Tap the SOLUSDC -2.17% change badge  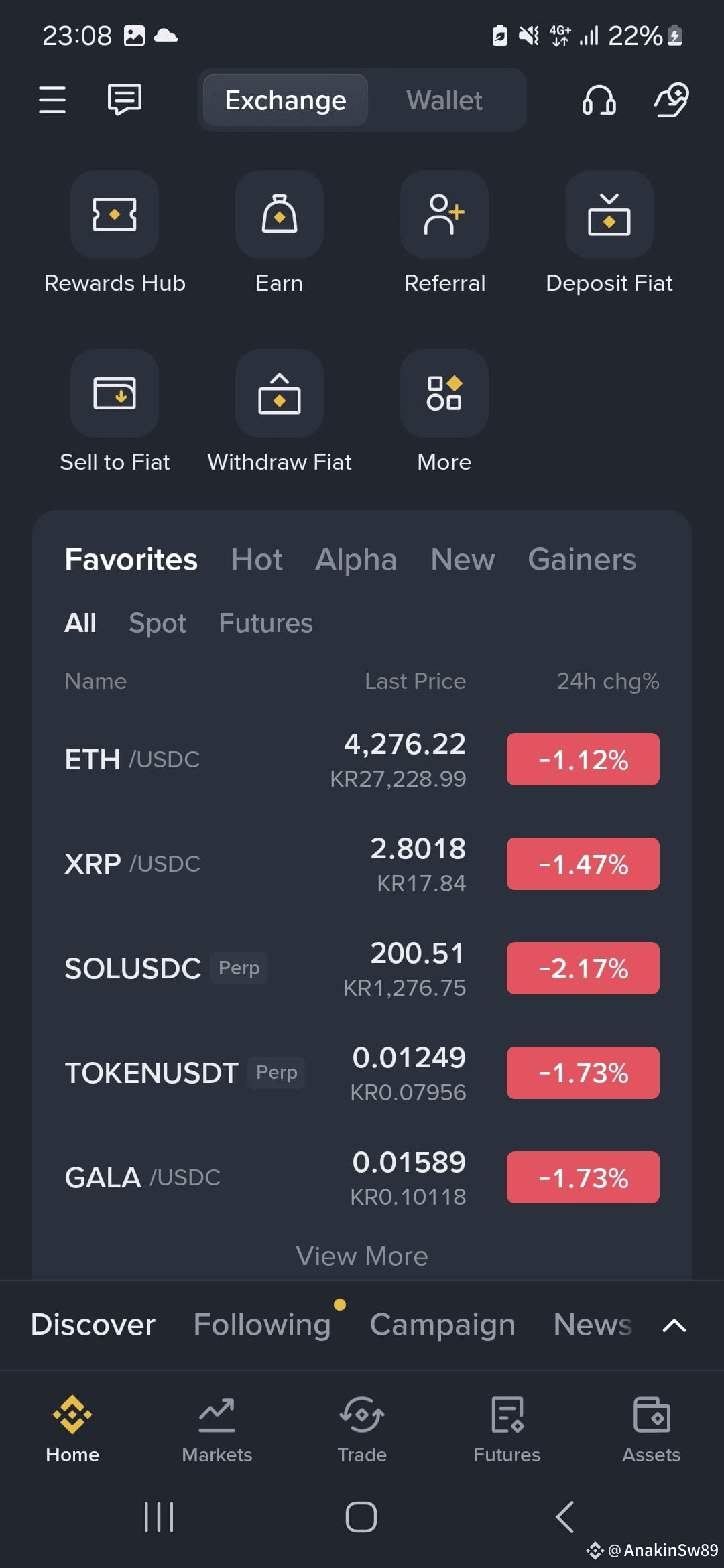583,968
